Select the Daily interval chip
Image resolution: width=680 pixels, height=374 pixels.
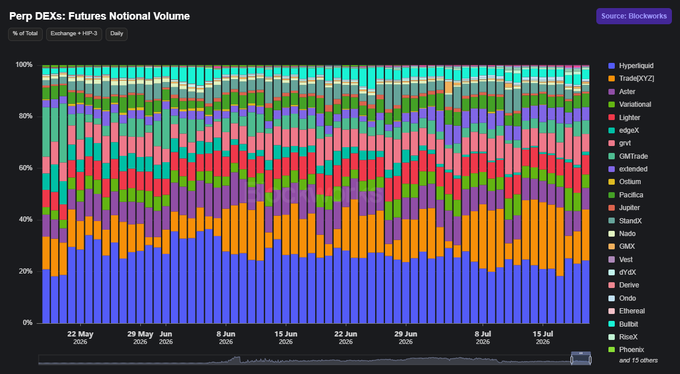pos(117,34)
